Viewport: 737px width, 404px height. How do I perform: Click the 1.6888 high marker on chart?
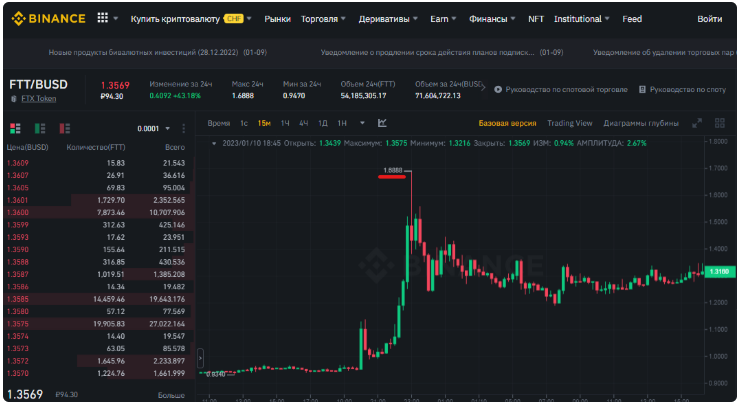[x=393, y=171]
